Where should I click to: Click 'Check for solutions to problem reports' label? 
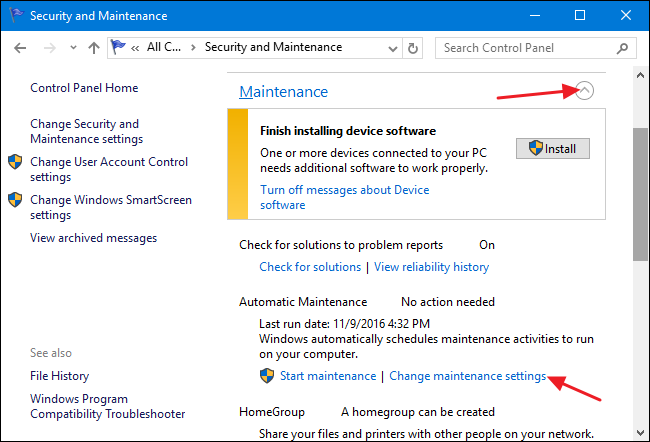(x=341, y=245)
